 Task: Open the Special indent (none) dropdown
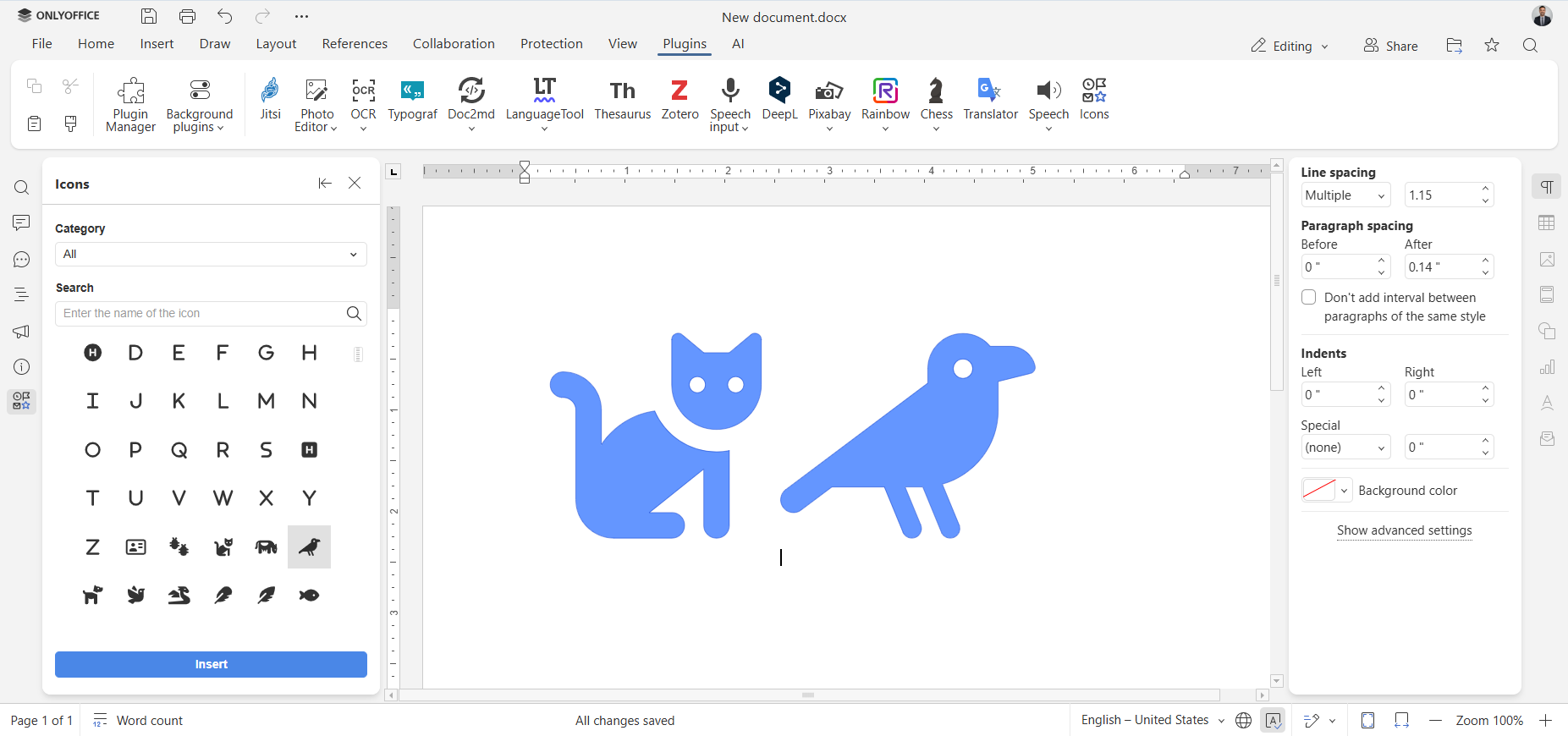pyautogui.click(x=1345, y=448)
